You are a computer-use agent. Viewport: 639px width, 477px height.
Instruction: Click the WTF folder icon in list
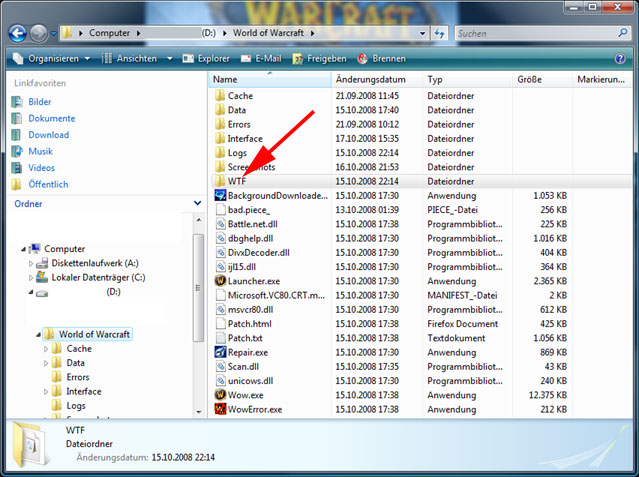click(220, 181)
